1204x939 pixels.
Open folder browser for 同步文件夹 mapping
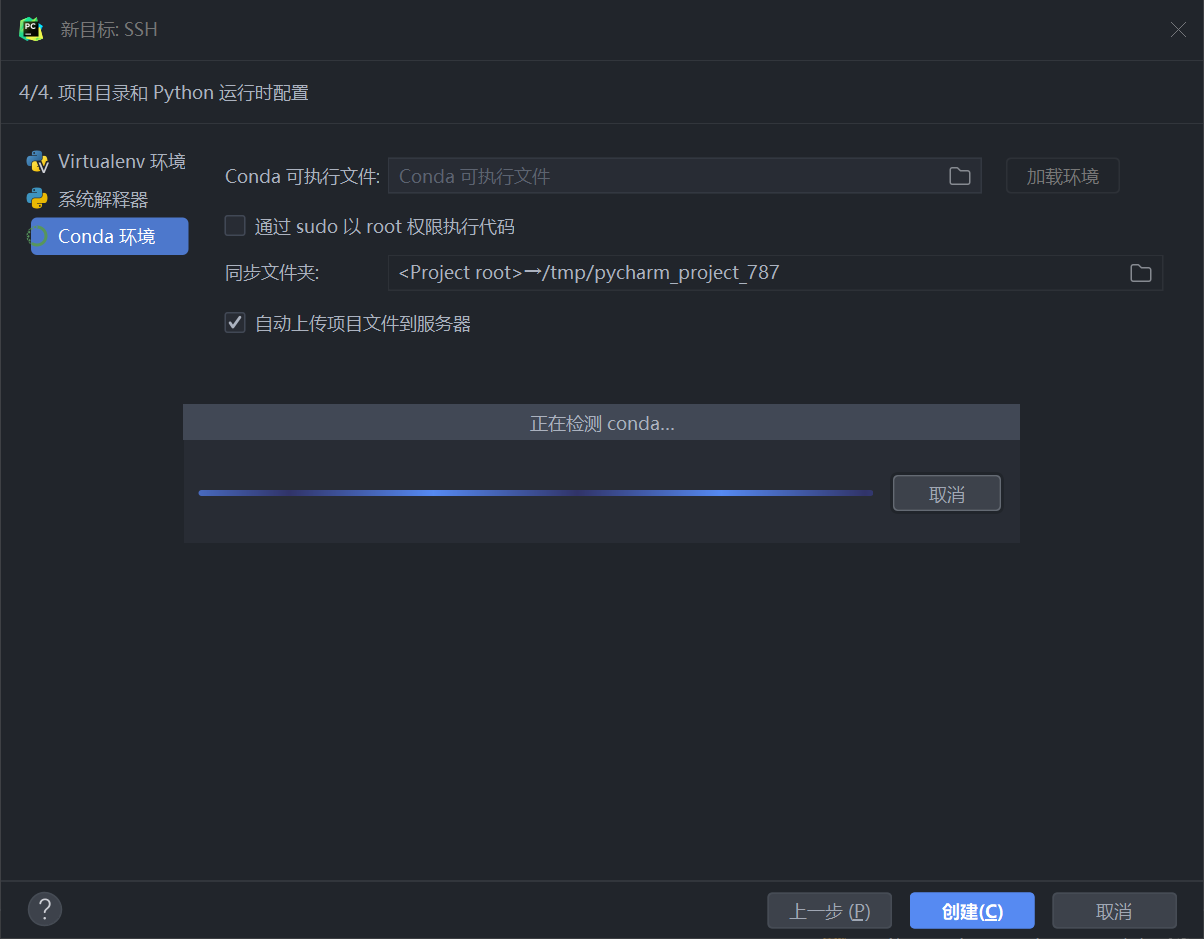point(1141,273)
